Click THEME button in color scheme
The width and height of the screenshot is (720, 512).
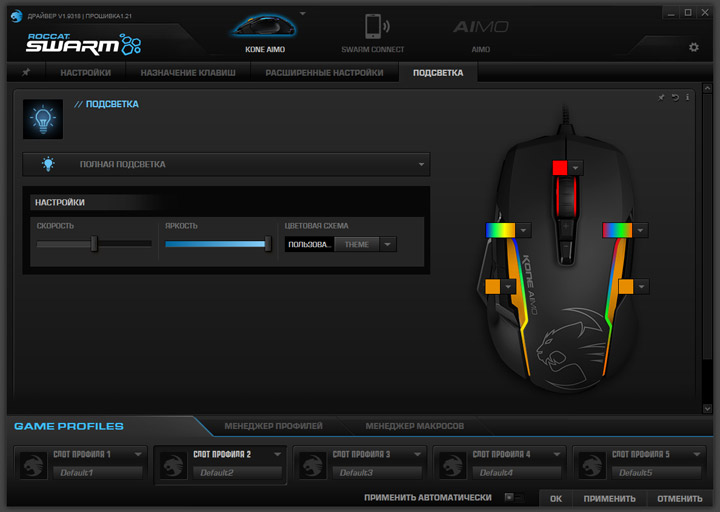356,244
